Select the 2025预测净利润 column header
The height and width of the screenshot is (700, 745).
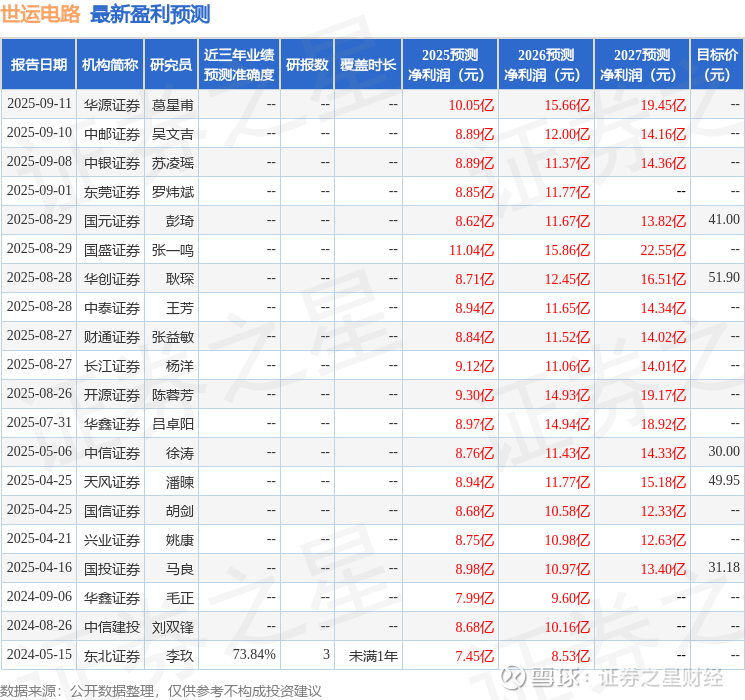(x=450, y=65)
